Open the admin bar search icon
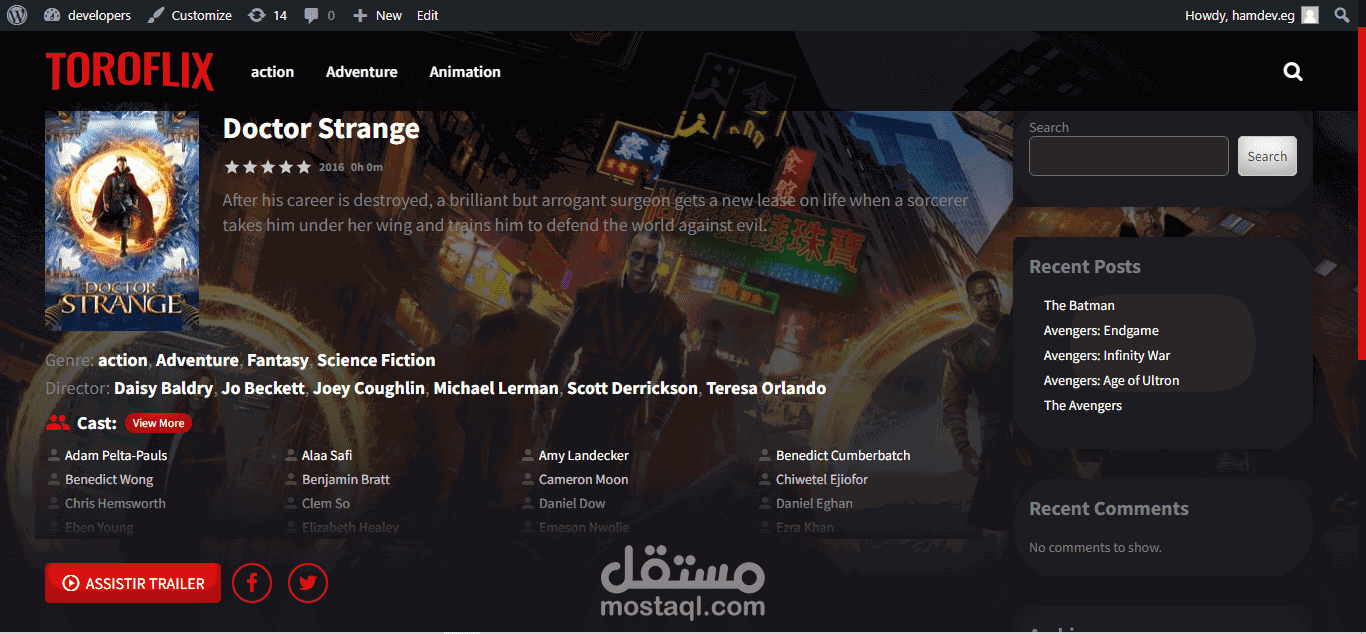1366x634 pixels. pos(1342,15)
